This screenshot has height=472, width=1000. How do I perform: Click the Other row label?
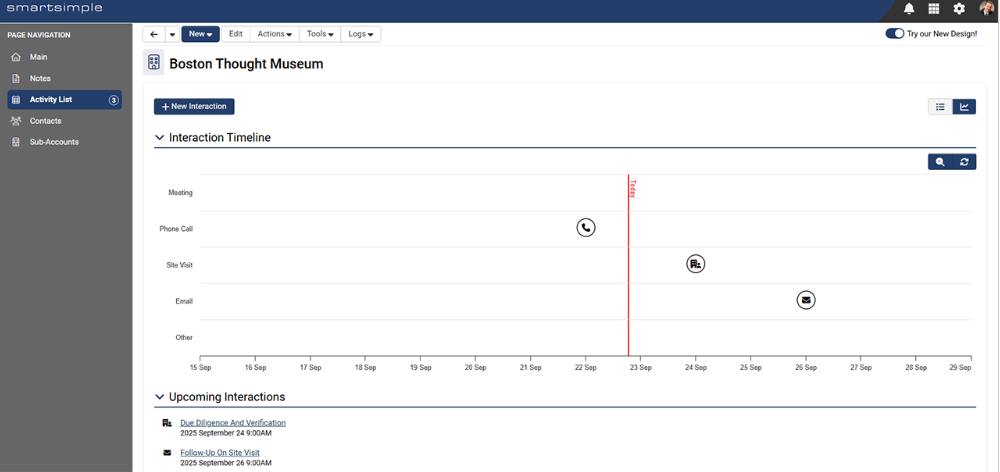[x=184, y=337]
